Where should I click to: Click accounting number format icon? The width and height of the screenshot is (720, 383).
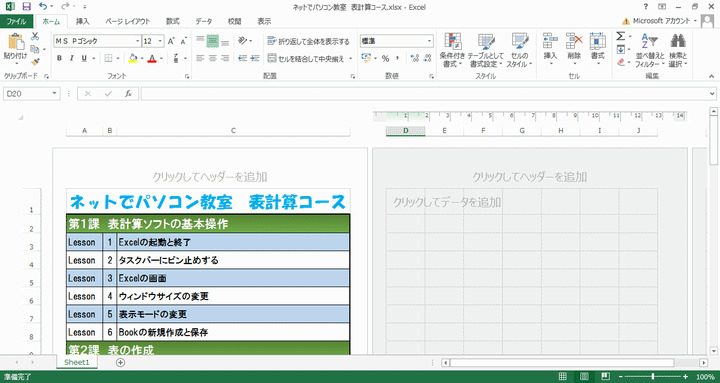tap(366, 58)
